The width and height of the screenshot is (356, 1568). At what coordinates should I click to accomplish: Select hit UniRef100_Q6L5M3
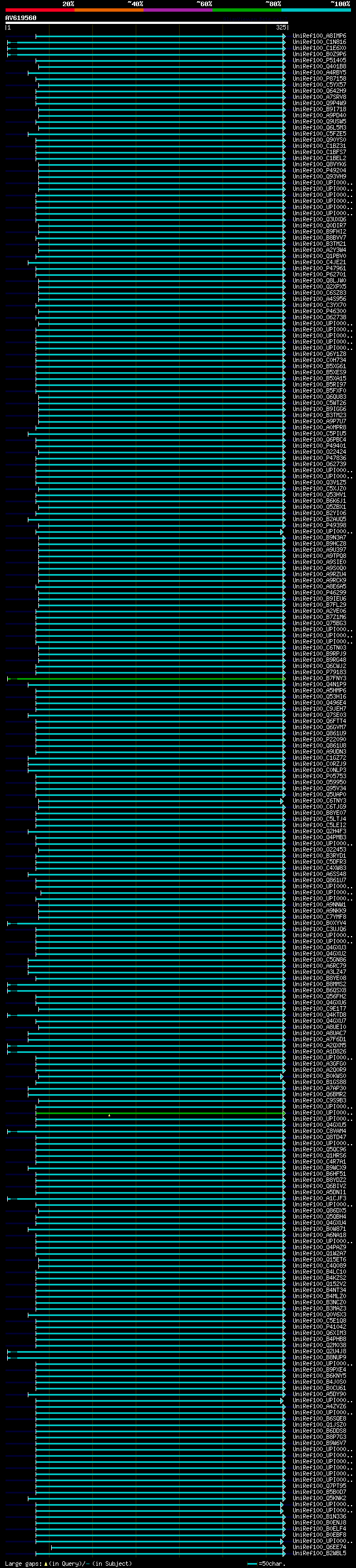[x=319, y=128]
